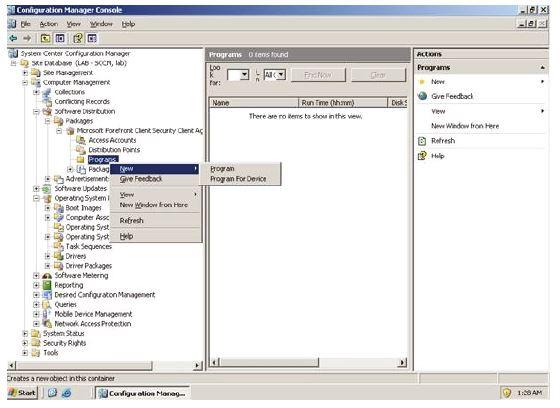Click the Drivers icon in tree

click(x=59, y=256)
